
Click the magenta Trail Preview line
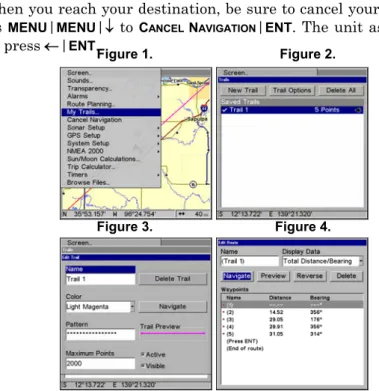coord(172,333)
